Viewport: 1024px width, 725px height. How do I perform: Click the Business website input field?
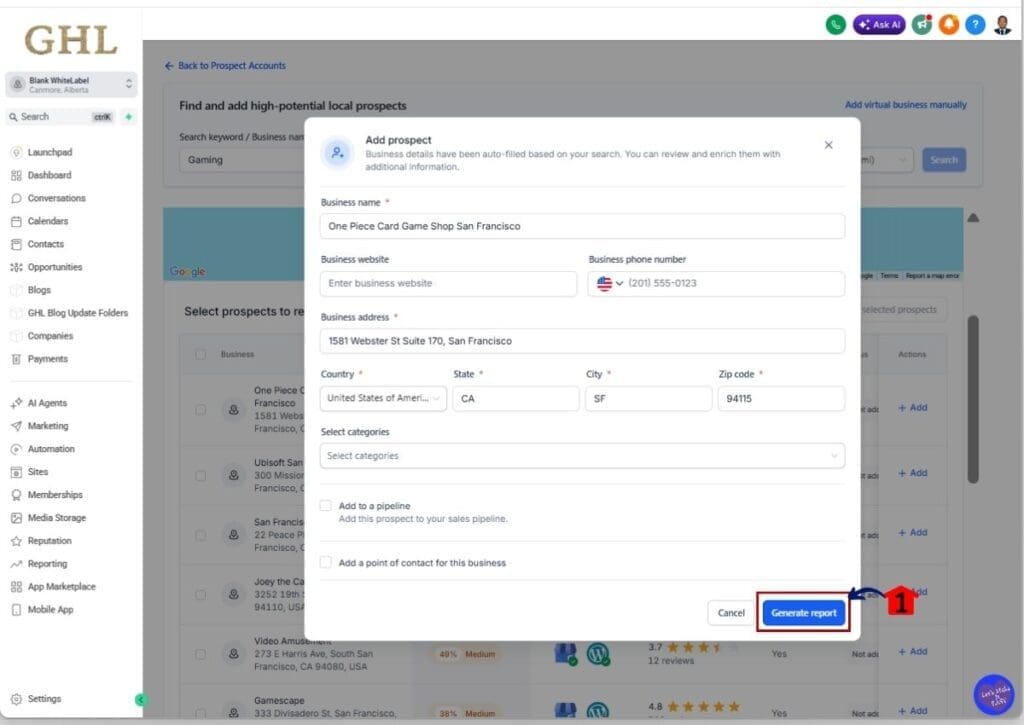448,283
